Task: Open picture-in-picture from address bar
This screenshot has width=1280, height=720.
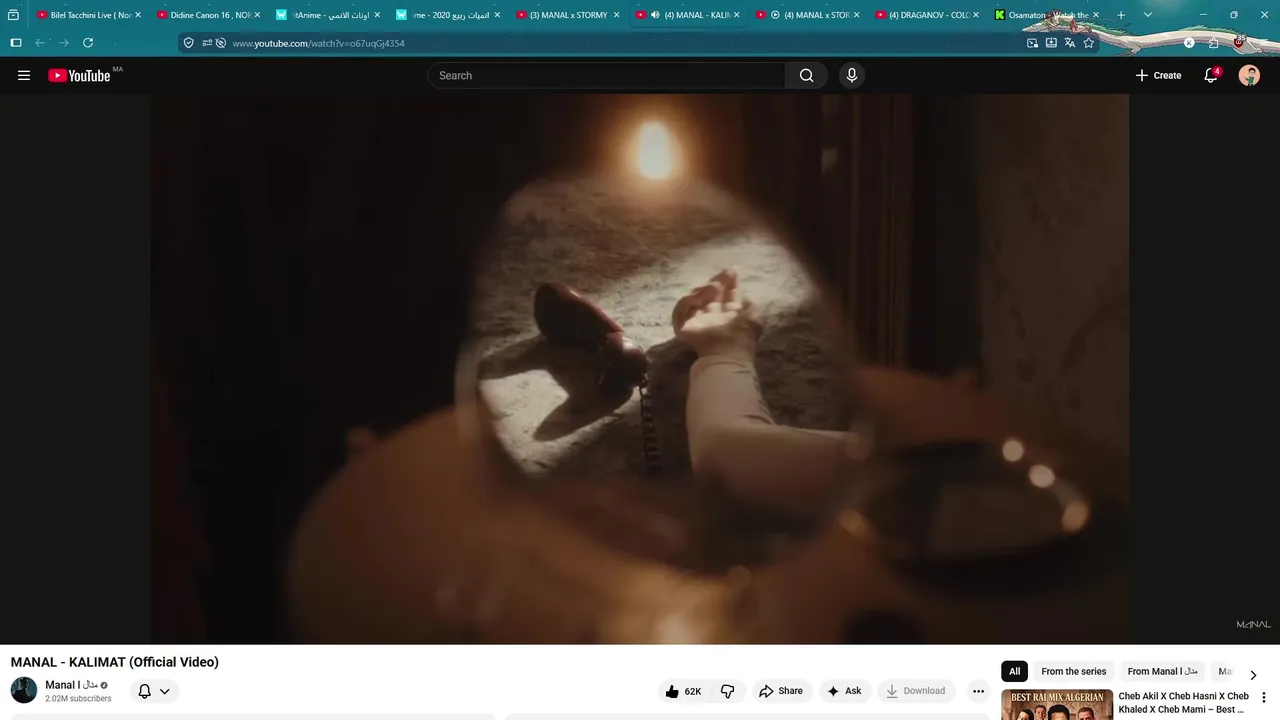Action: click(1032, 43)
